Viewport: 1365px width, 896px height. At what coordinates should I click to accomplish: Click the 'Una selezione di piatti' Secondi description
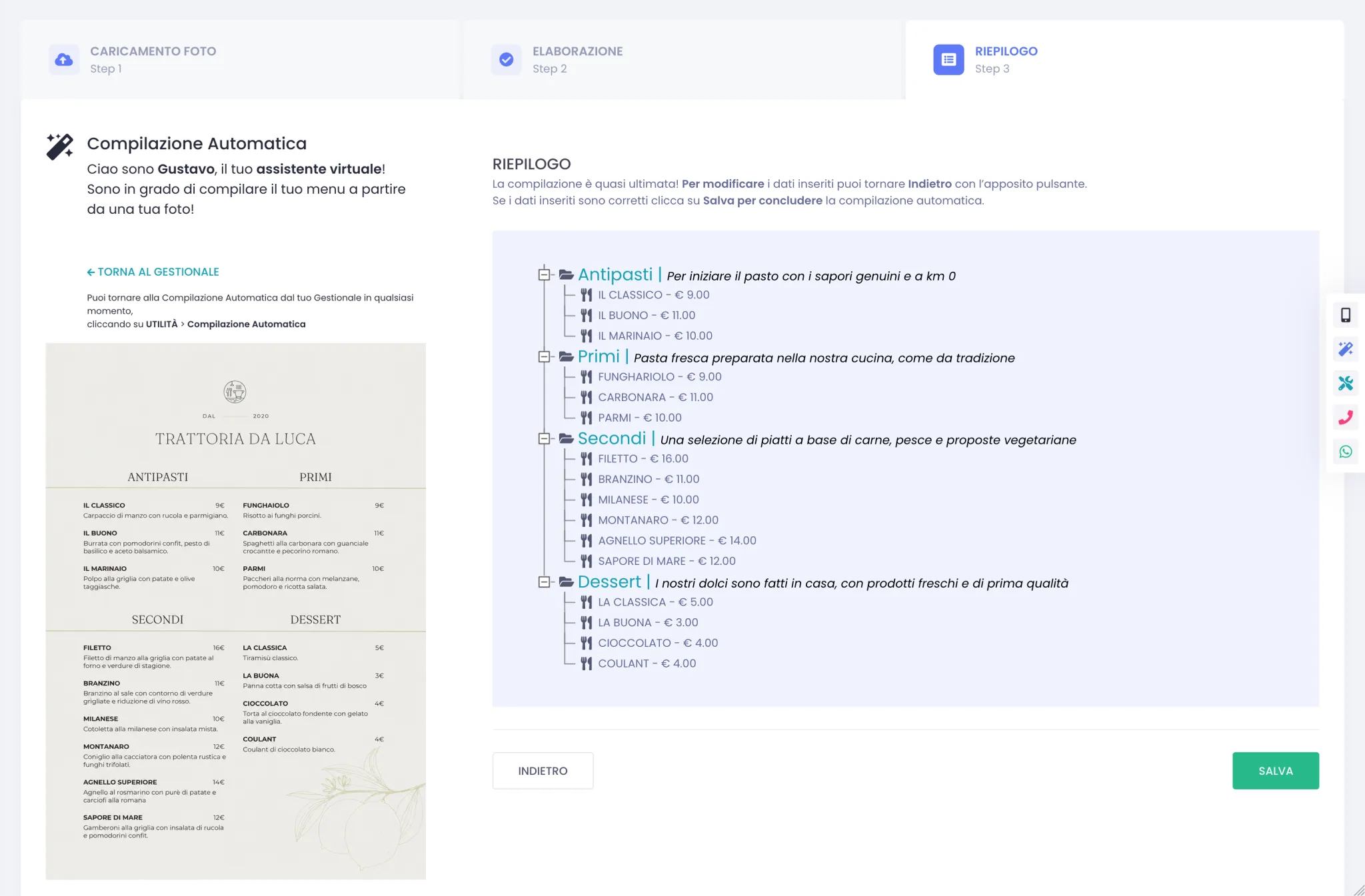pos(868,440)
